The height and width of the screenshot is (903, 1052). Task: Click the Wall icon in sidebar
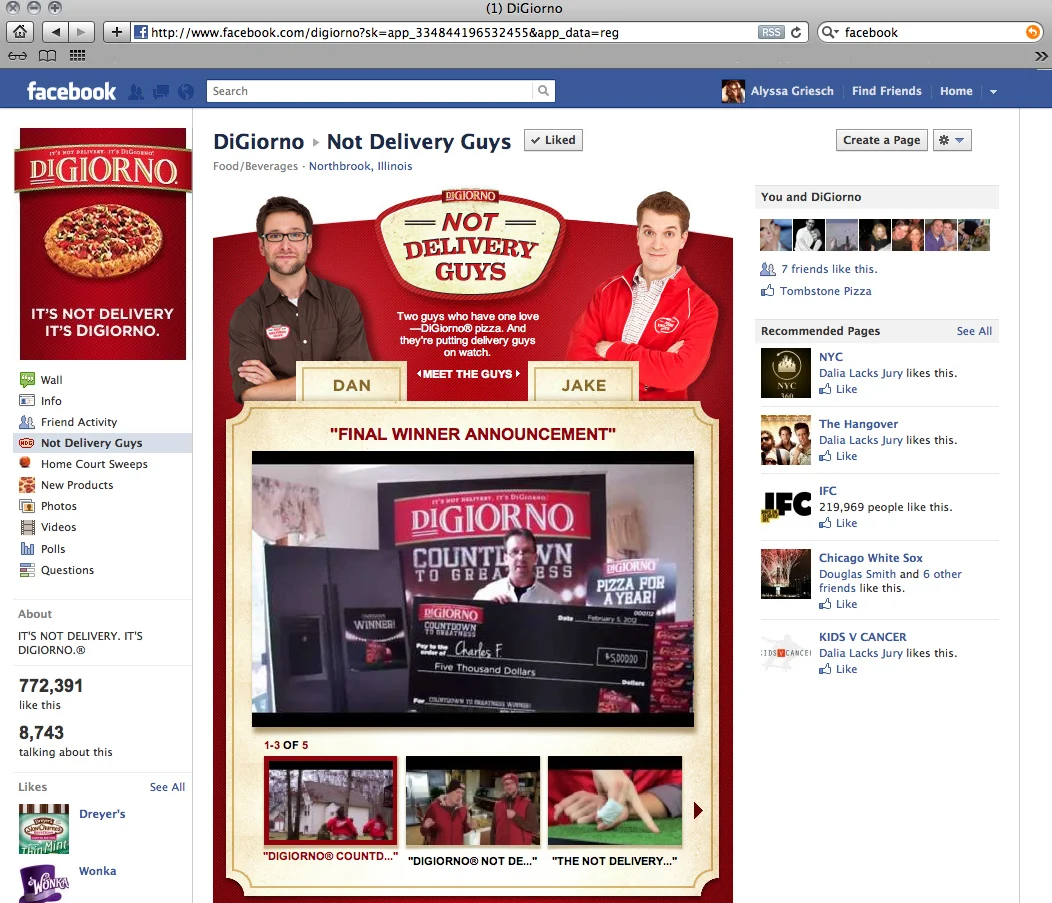point(27,380)
